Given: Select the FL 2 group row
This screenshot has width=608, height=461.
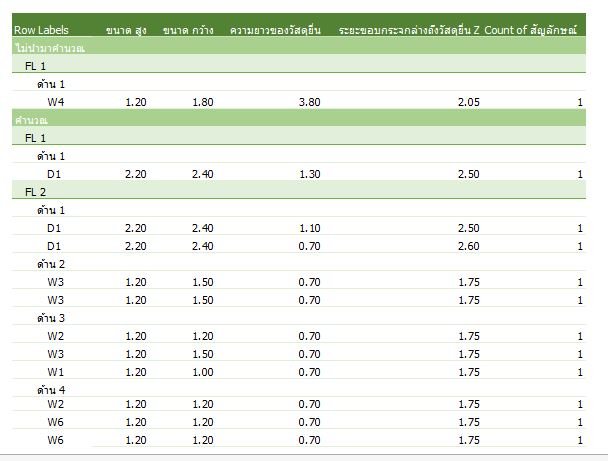Looking at the screenshot, I should (x=36, y=192).
